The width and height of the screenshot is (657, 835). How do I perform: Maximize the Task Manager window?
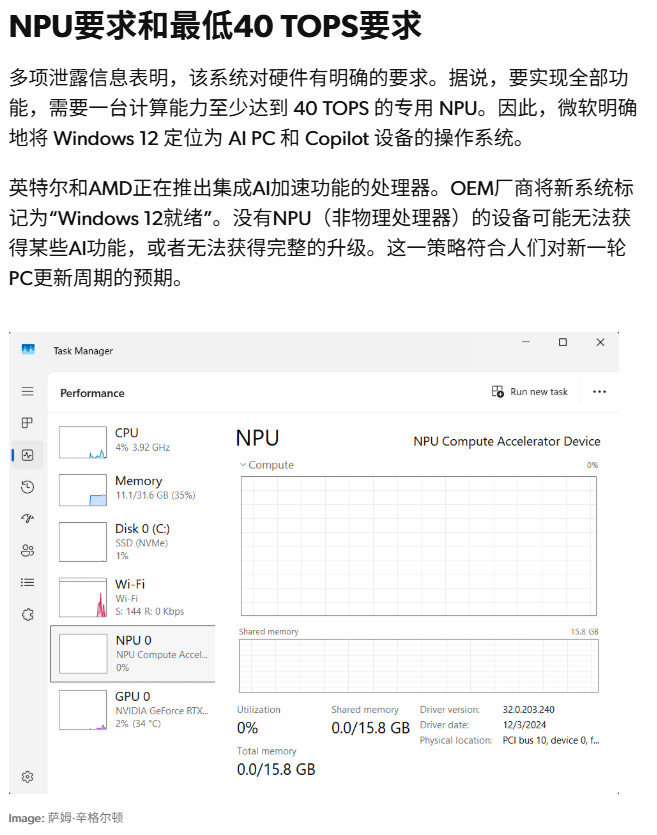pyautogui.click(x=563, y=342)
